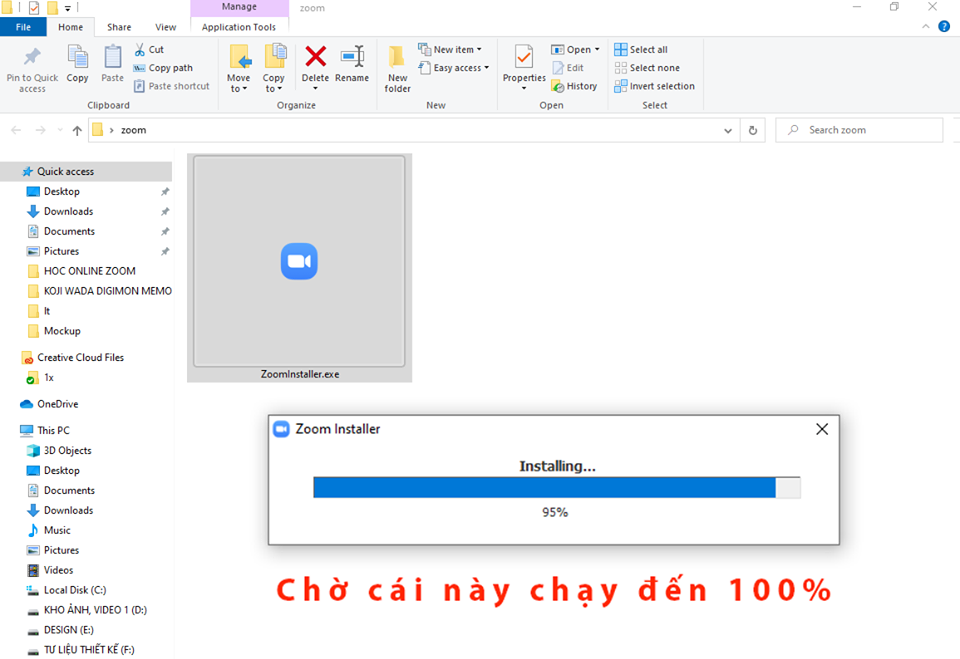This screenshot has width=960, height=659.
Task: Click the installing progress bar
Action: click(557, 488)
